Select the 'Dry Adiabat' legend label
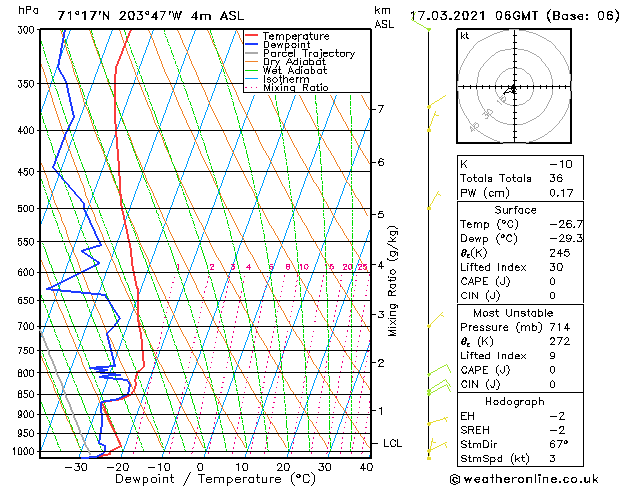This screenshot has width=629, height=486. (294, 62)
